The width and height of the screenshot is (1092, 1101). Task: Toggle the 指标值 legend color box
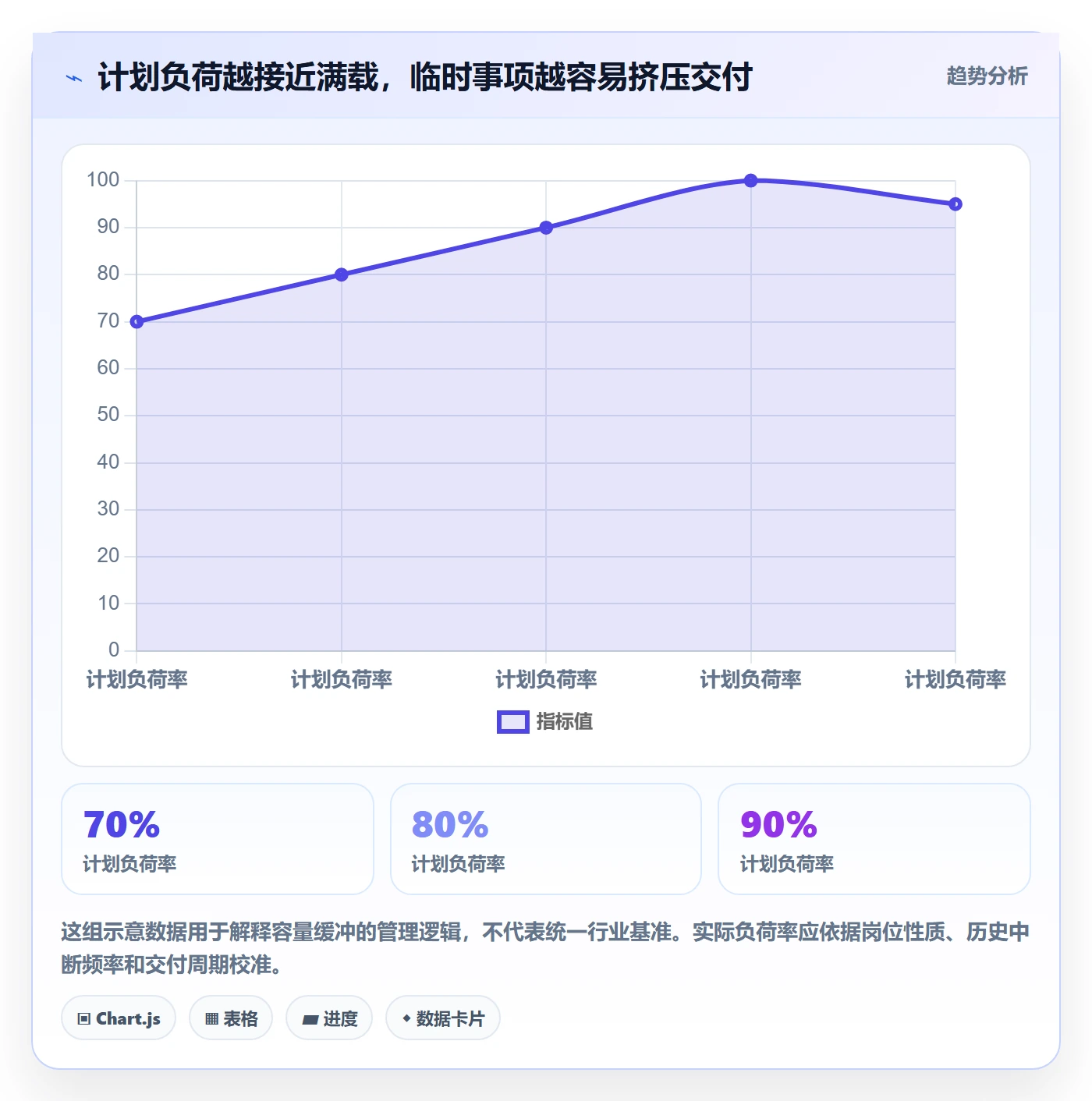click(x=513, y=722)
